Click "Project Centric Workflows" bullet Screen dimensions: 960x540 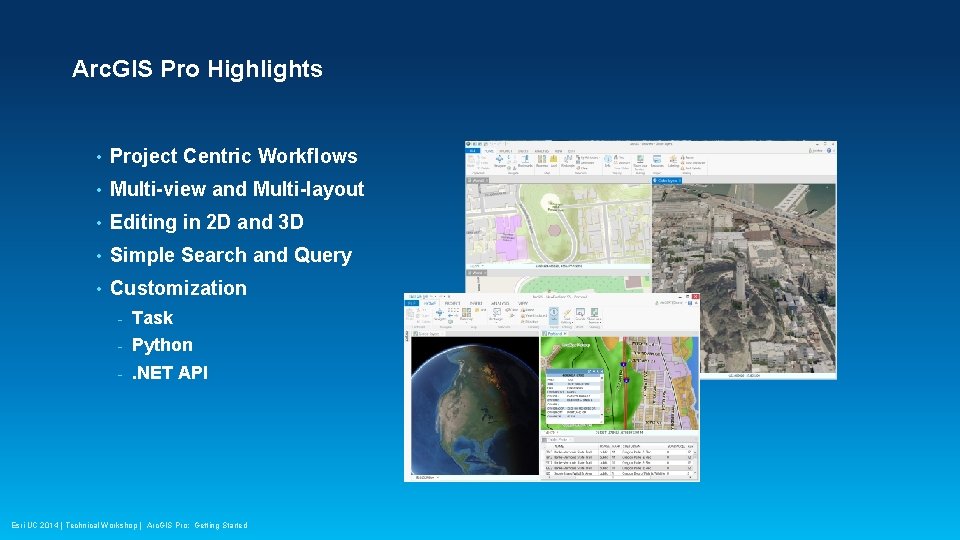click(233, 156)
